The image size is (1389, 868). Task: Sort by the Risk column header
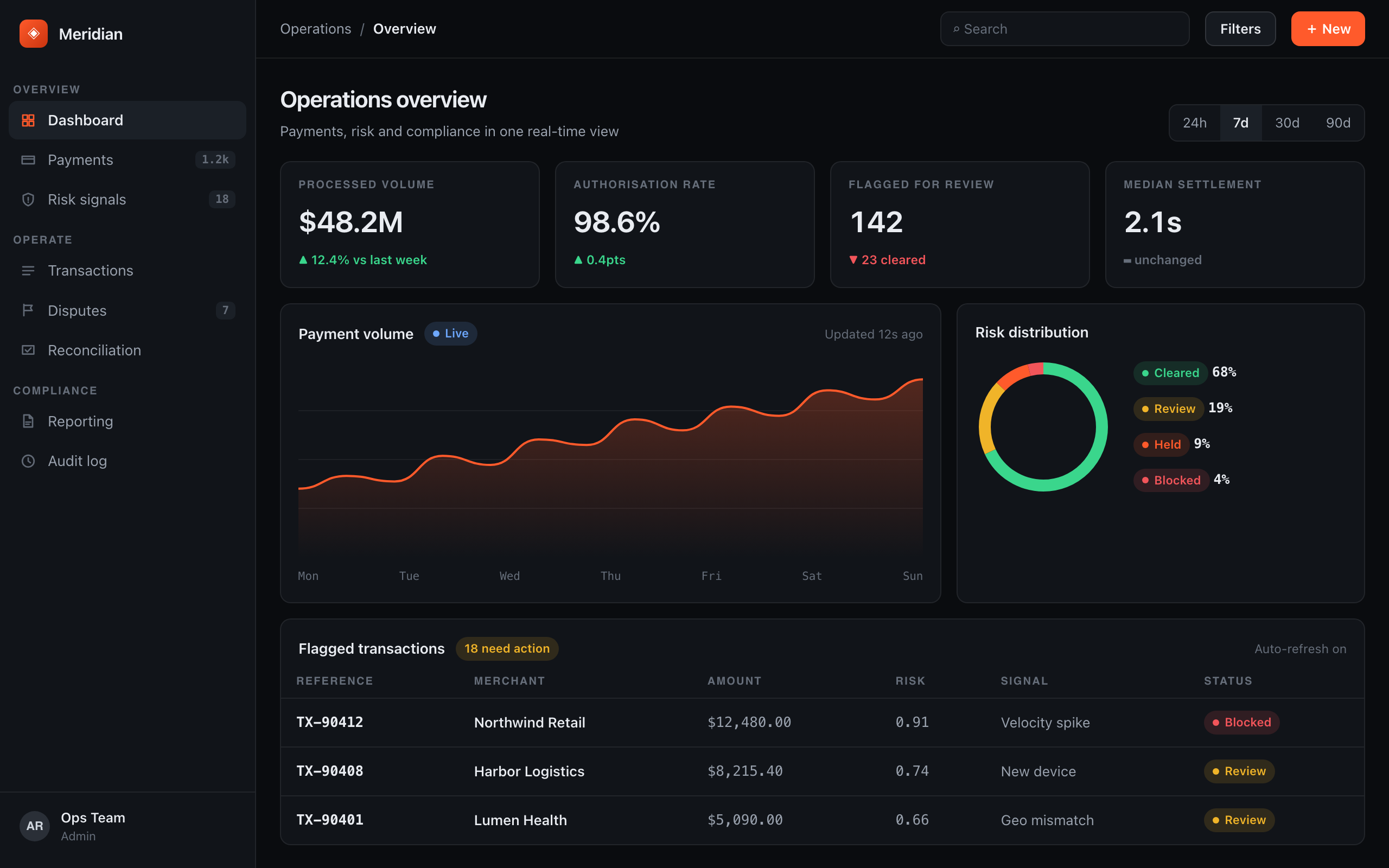click(910, 681)
